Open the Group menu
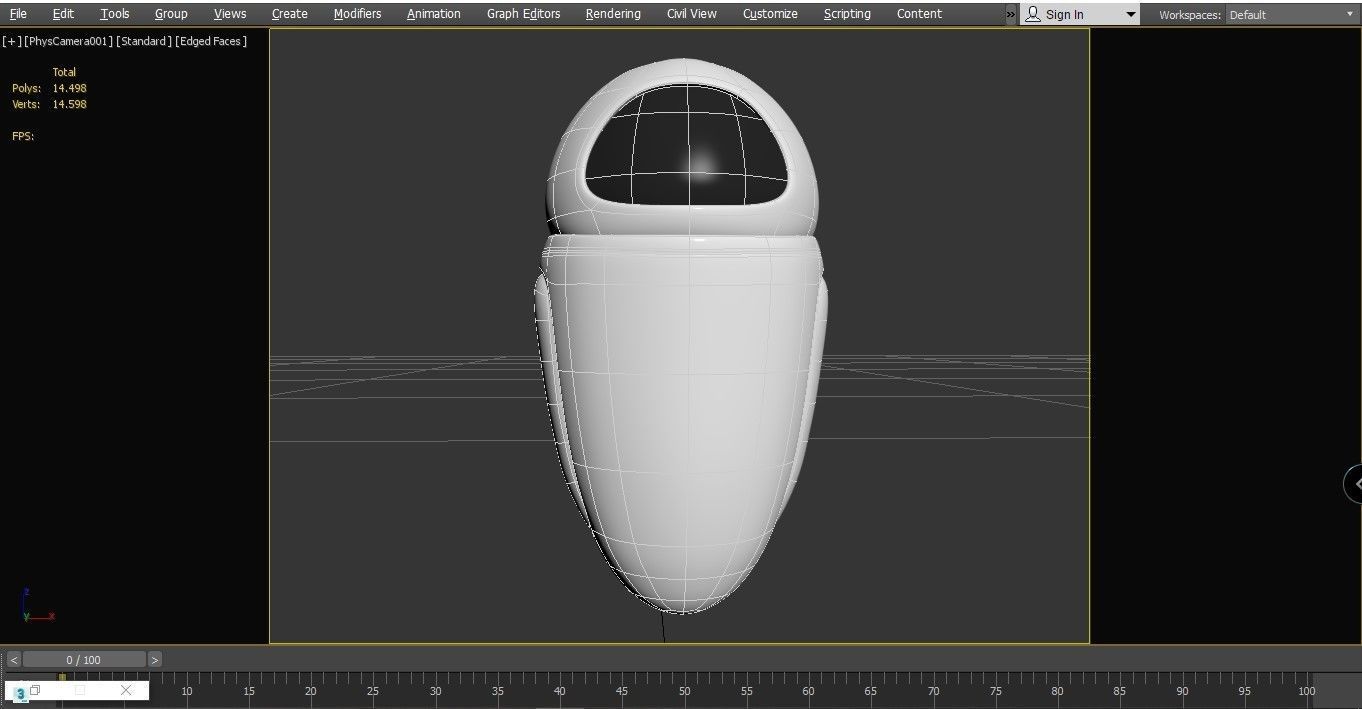 tap(171, 14)
